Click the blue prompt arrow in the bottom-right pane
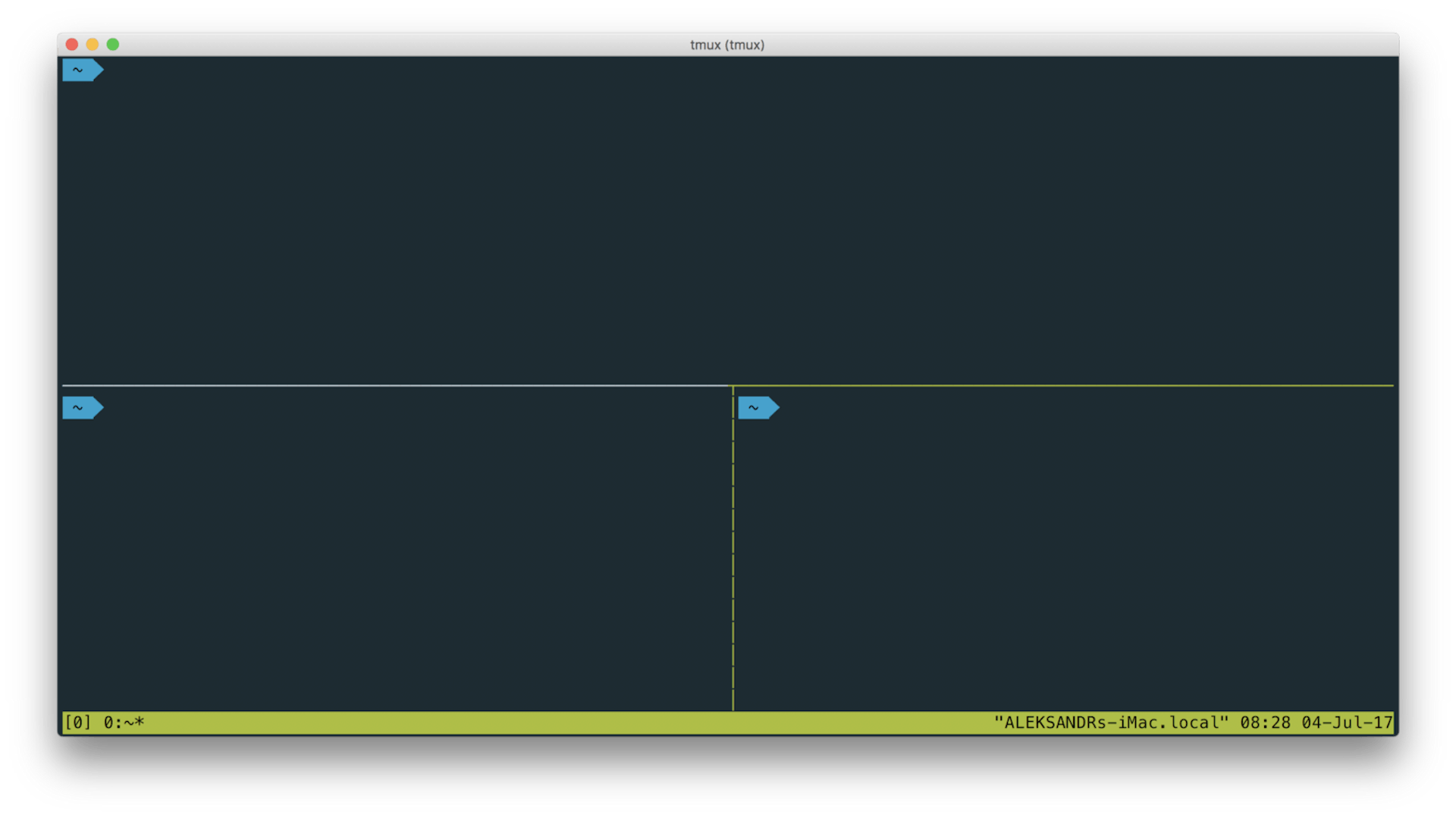1456x818 pixels. coord(758,407)
